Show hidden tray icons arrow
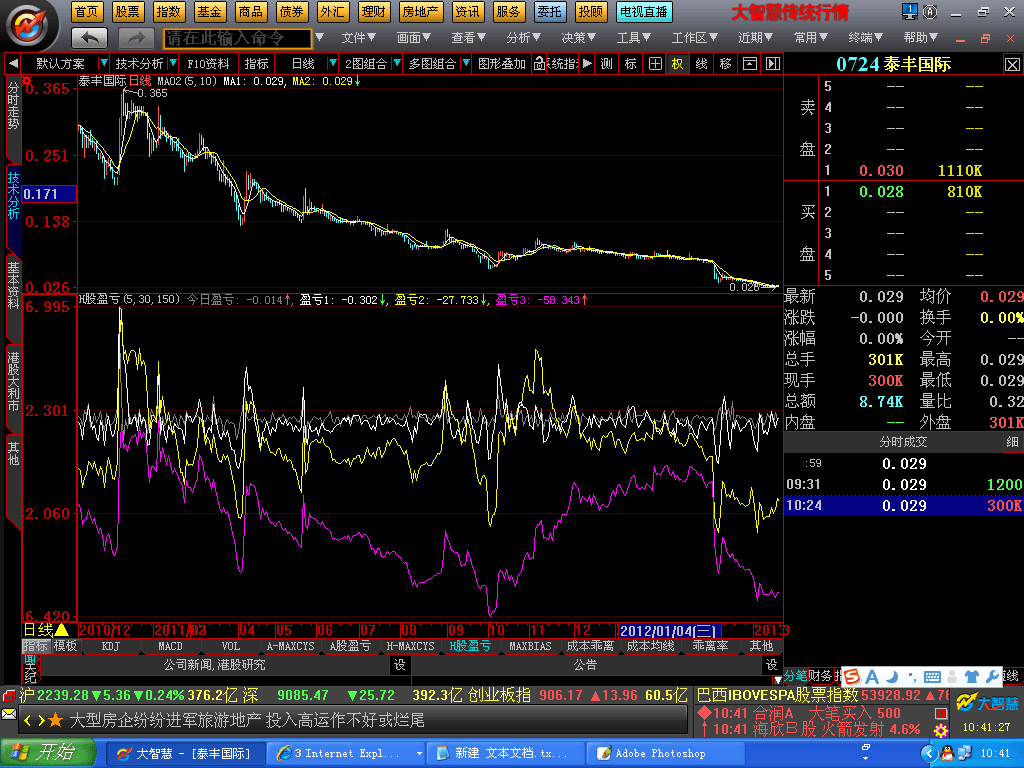Viewport: 1024px width, 768px height. [x=929, y=753]
